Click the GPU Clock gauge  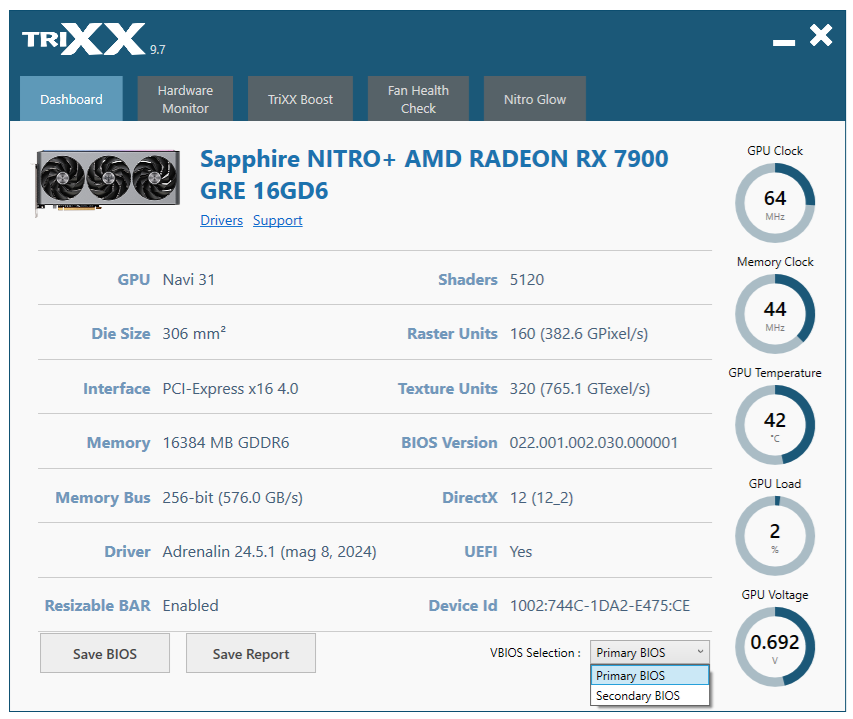point(775,203)
